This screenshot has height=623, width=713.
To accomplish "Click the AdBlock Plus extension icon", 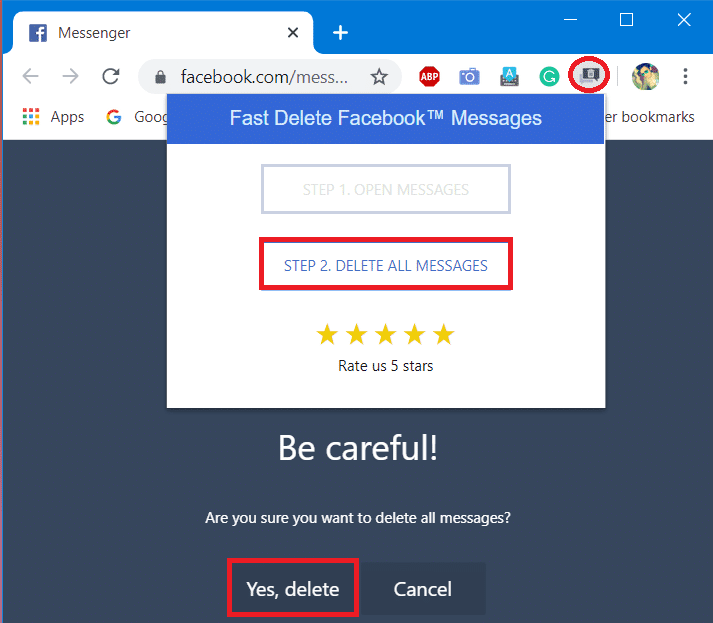I will coord(429,76).
